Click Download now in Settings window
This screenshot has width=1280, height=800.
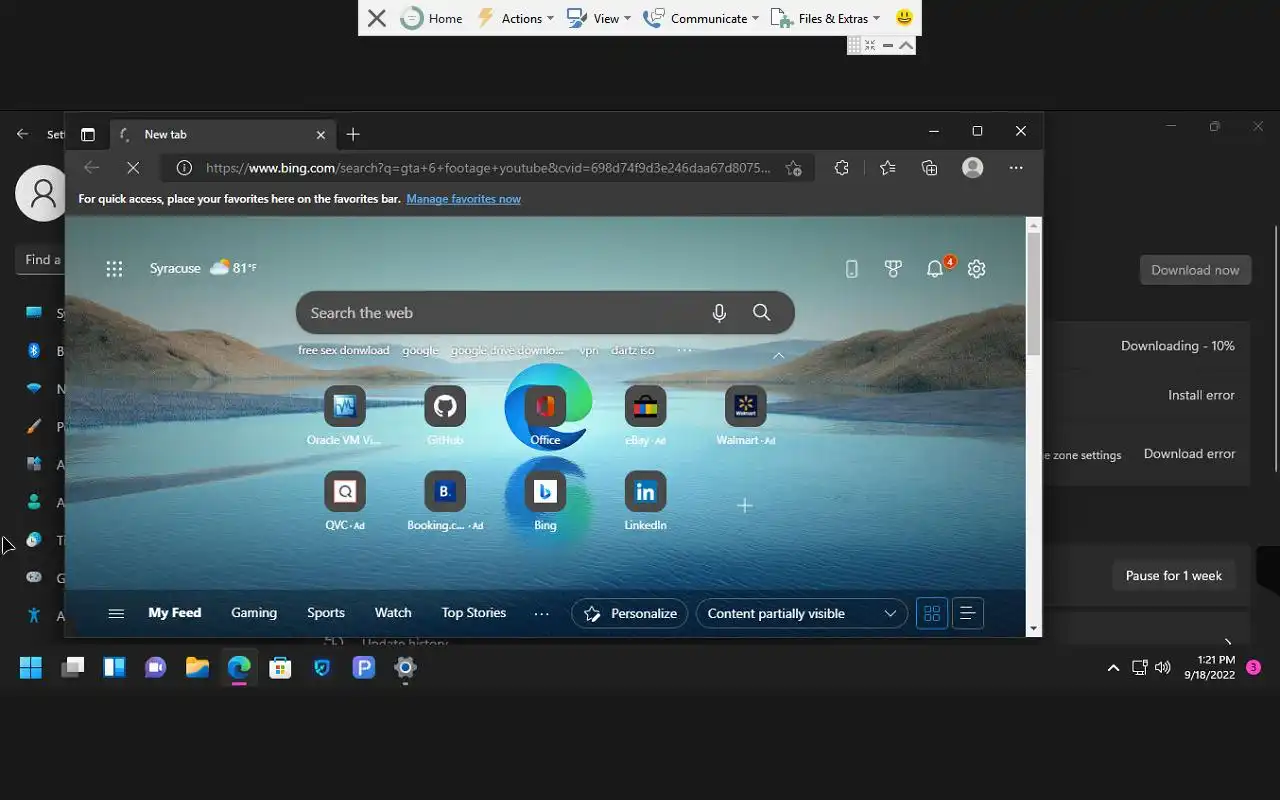[x=1195, y=270]
